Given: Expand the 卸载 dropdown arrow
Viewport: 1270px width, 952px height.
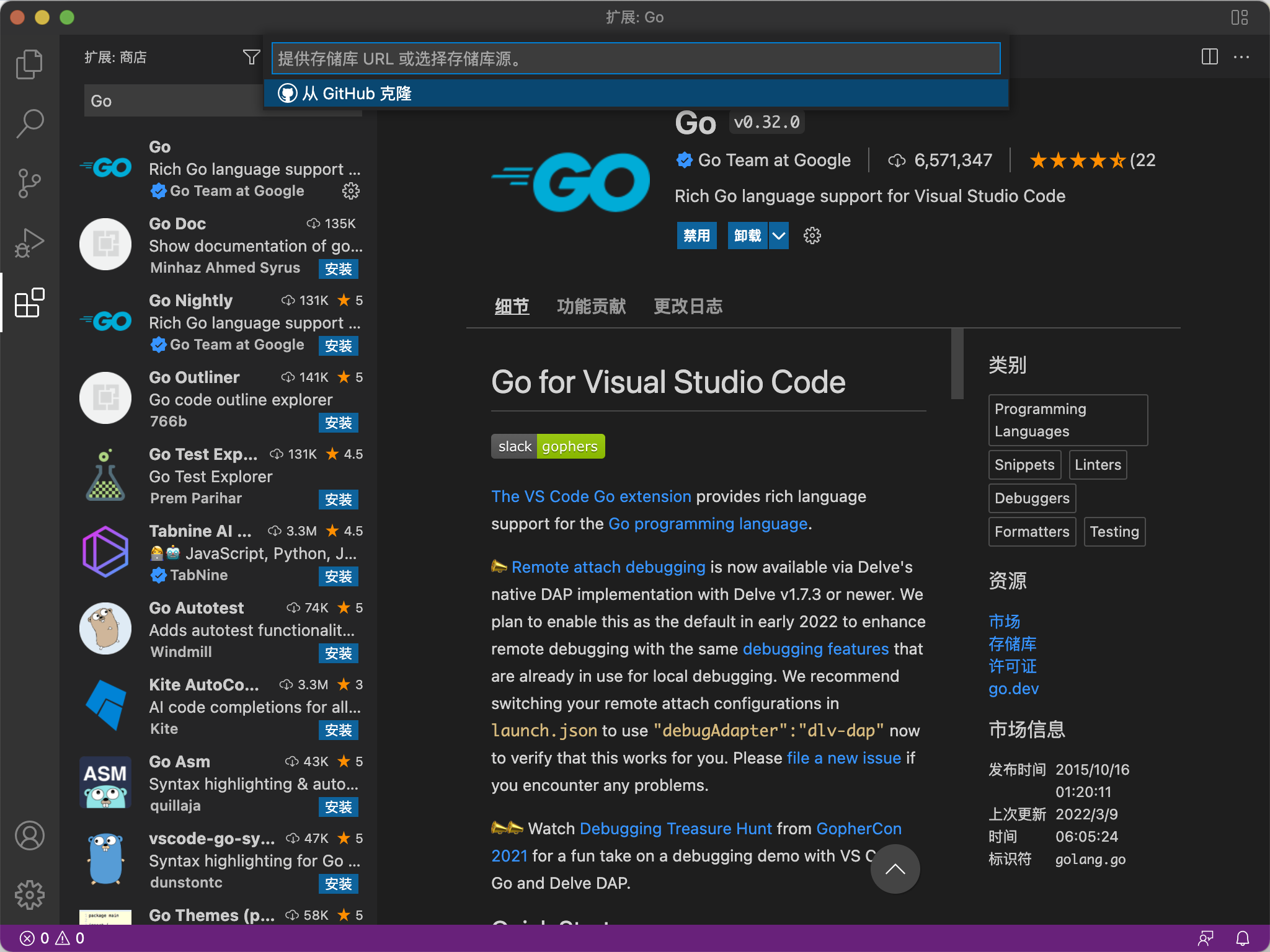Looking at the screenshot, I should [x=779, y=236].
